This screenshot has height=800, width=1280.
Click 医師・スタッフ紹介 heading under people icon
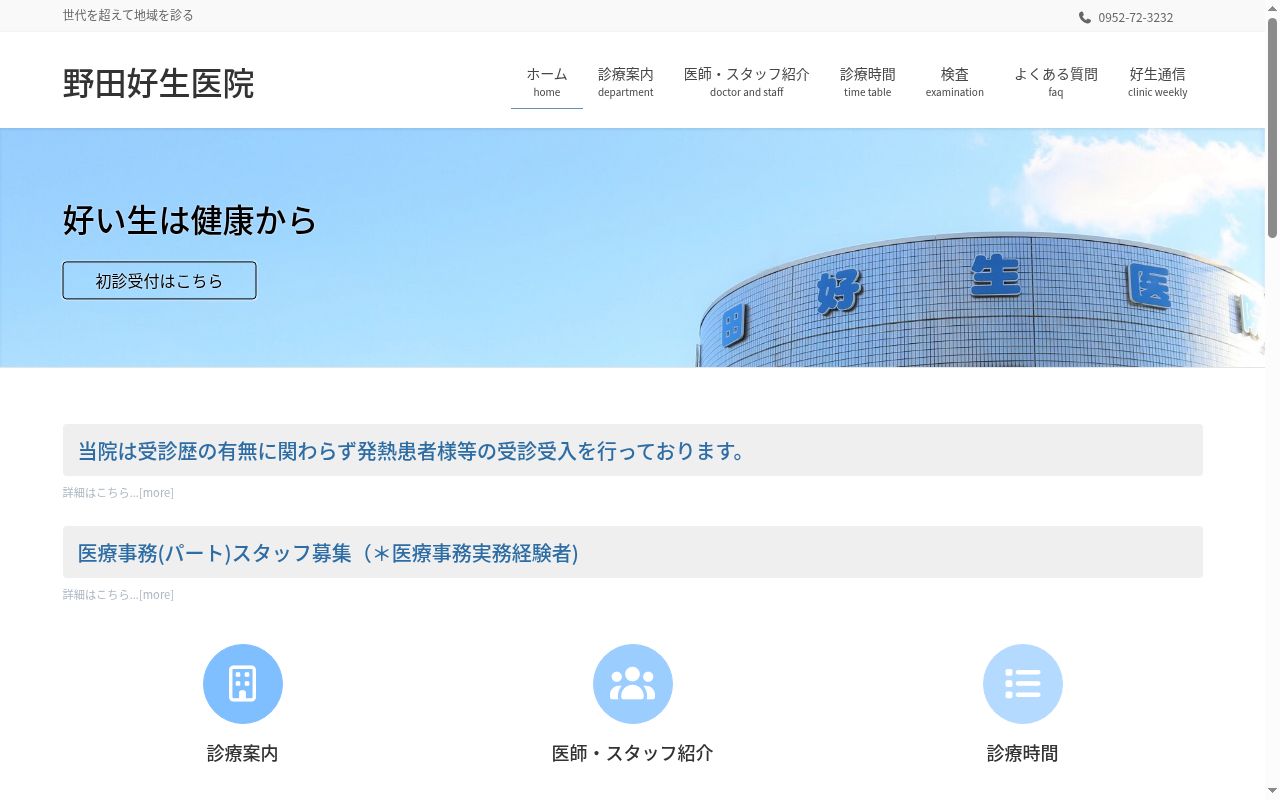pyautogui.click(x=633, y=753)
